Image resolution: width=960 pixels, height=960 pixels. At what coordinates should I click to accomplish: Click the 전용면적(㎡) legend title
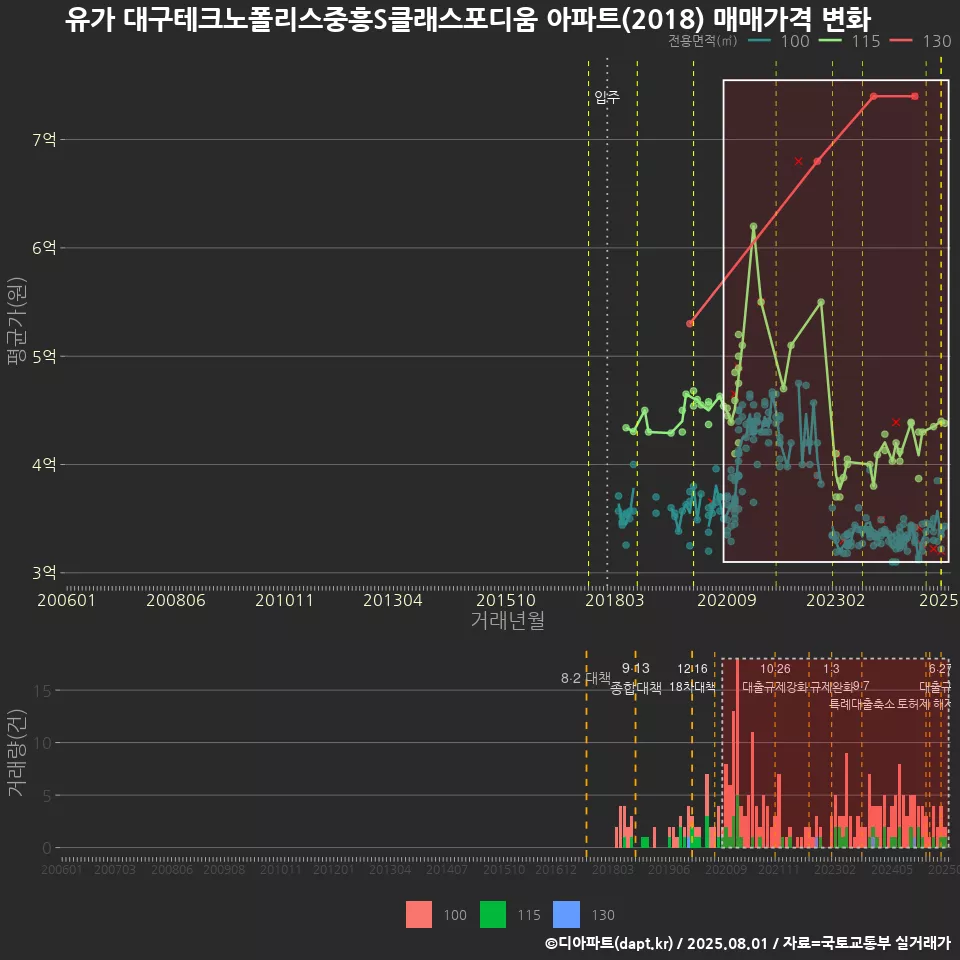pos(702,41)
